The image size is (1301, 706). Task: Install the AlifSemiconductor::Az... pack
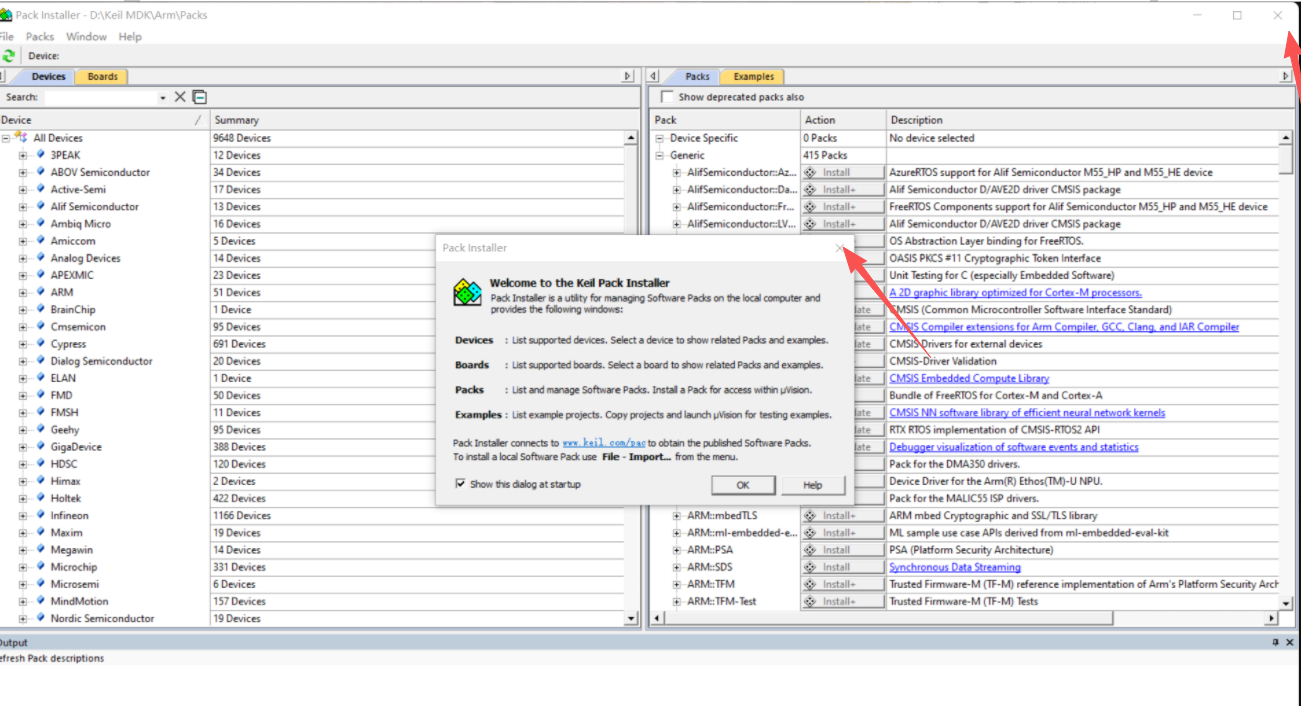tap(843, 172)
